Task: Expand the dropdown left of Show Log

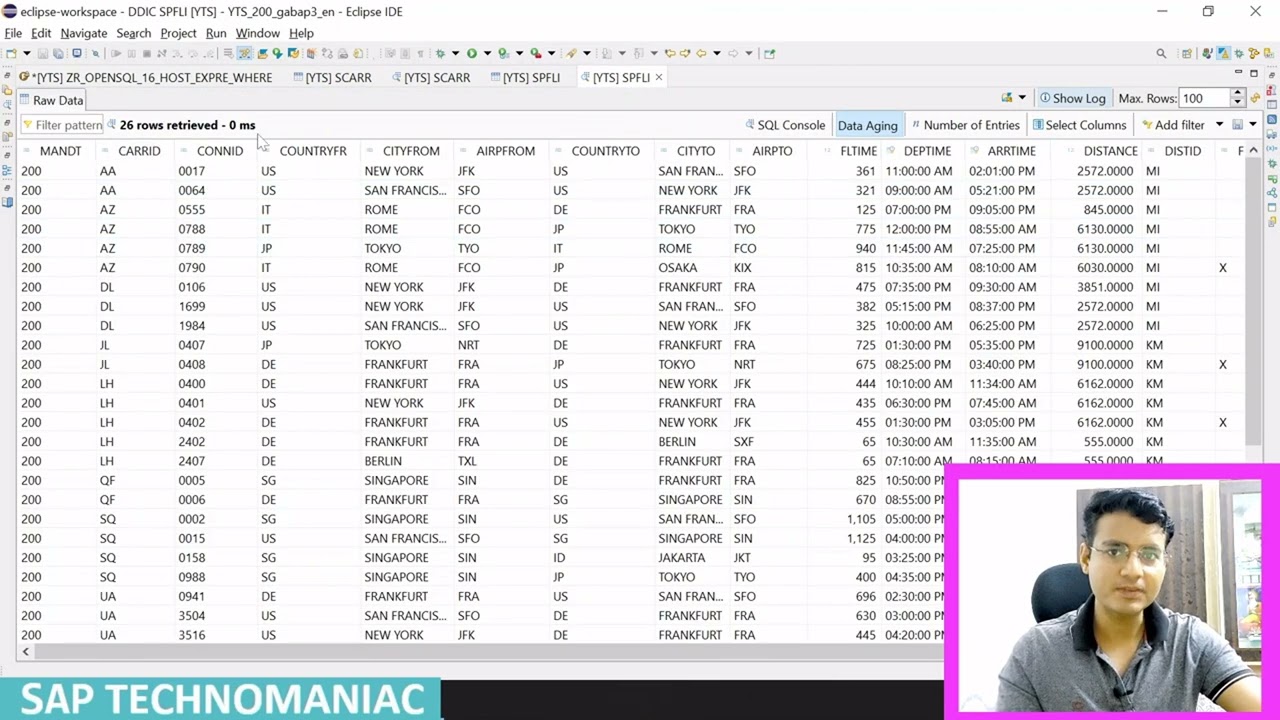Action: click(x=1022, y=98)
